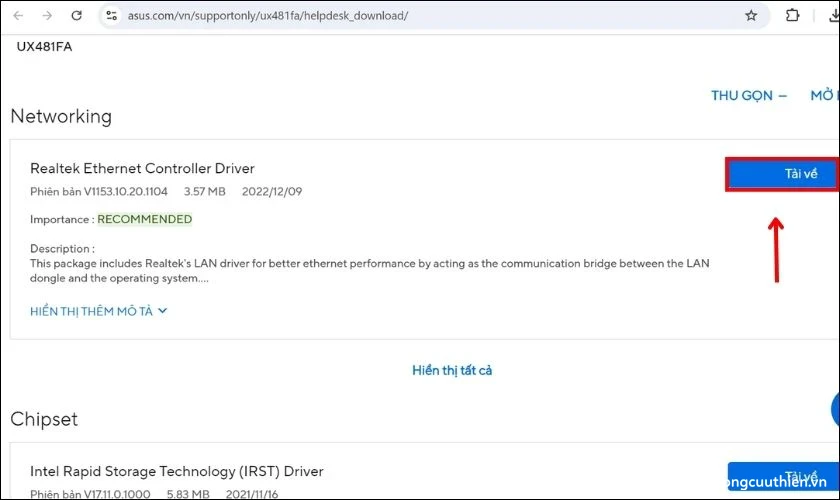Go back to the previous page
This screenshot has height=500, width=840.
click(x=18, y=16)
